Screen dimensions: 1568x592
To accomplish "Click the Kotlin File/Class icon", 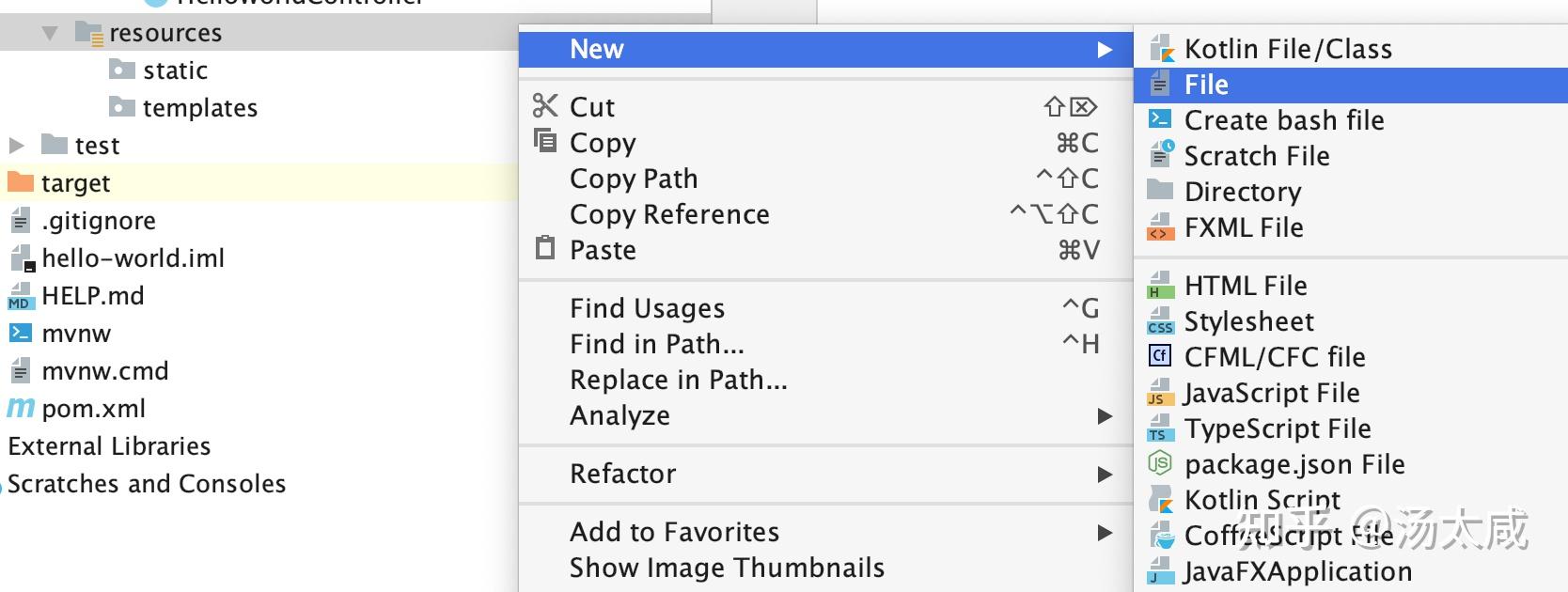I will (1162, 49).
